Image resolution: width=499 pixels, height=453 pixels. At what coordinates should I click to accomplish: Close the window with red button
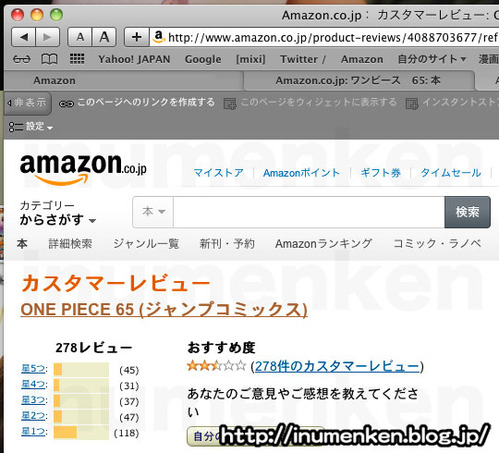tap(17, 15)
